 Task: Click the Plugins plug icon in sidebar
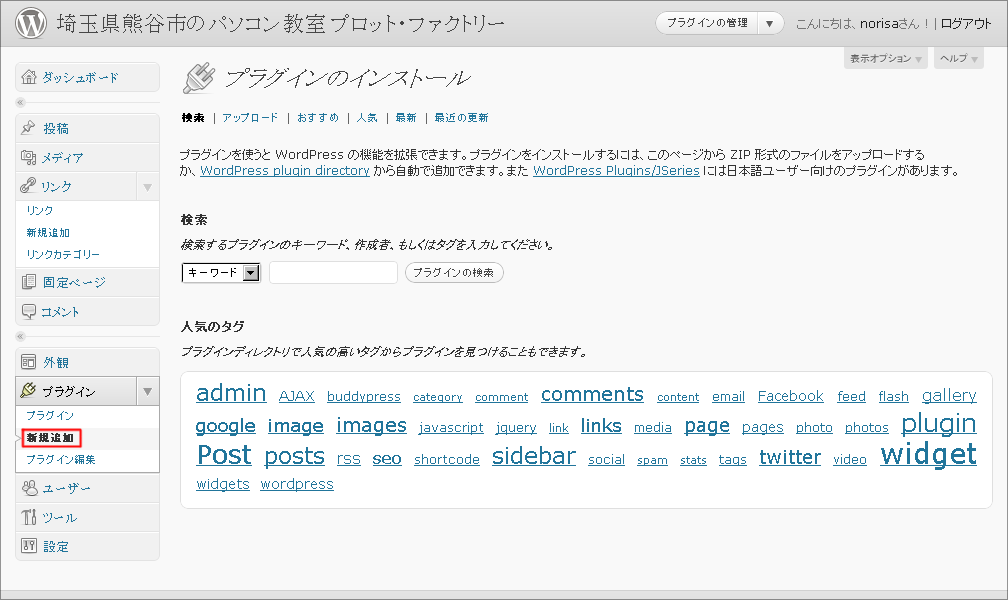pyautogui.click(x=28, y=390)
